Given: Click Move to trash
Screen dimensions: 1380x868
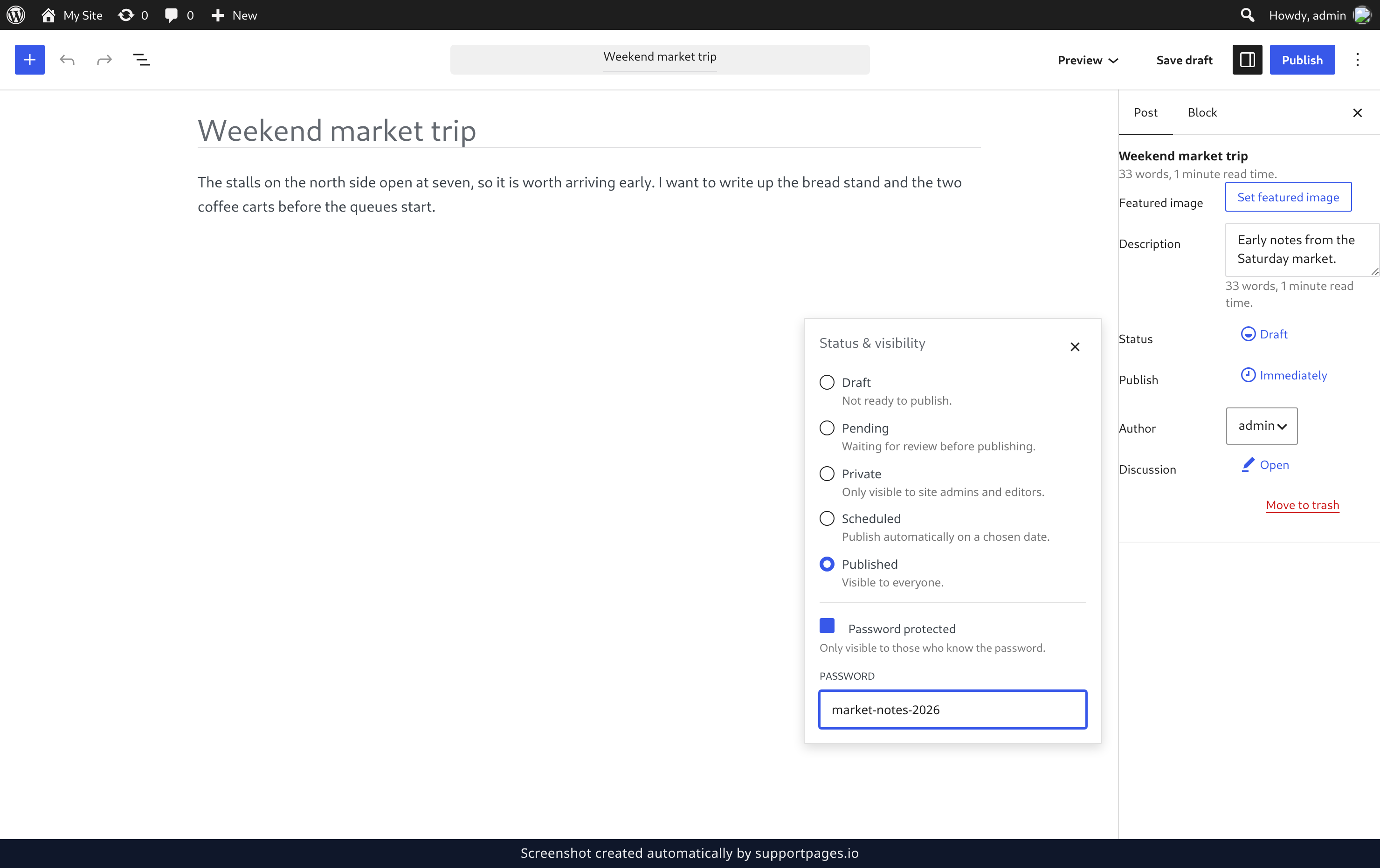Looking at the screenshot, I should [1302, 505].
